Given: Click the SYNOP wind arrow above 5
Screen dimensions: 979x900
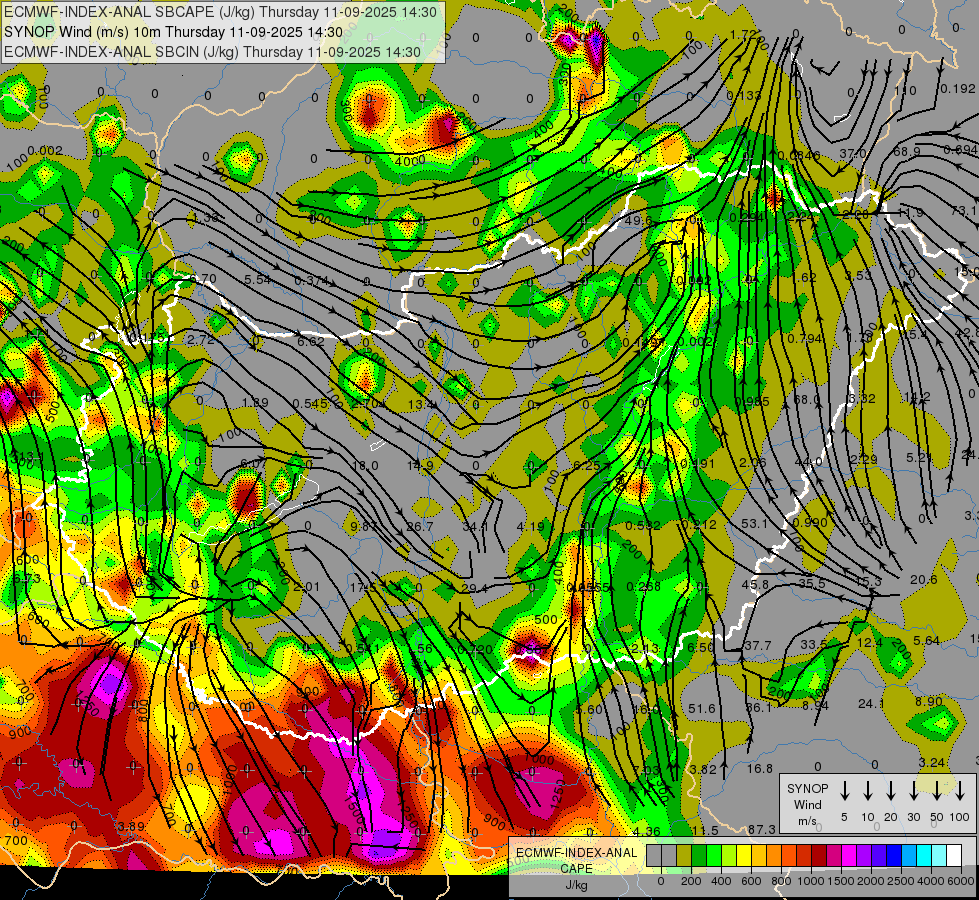Looking at the screenshot, I should tap(845, 791).
